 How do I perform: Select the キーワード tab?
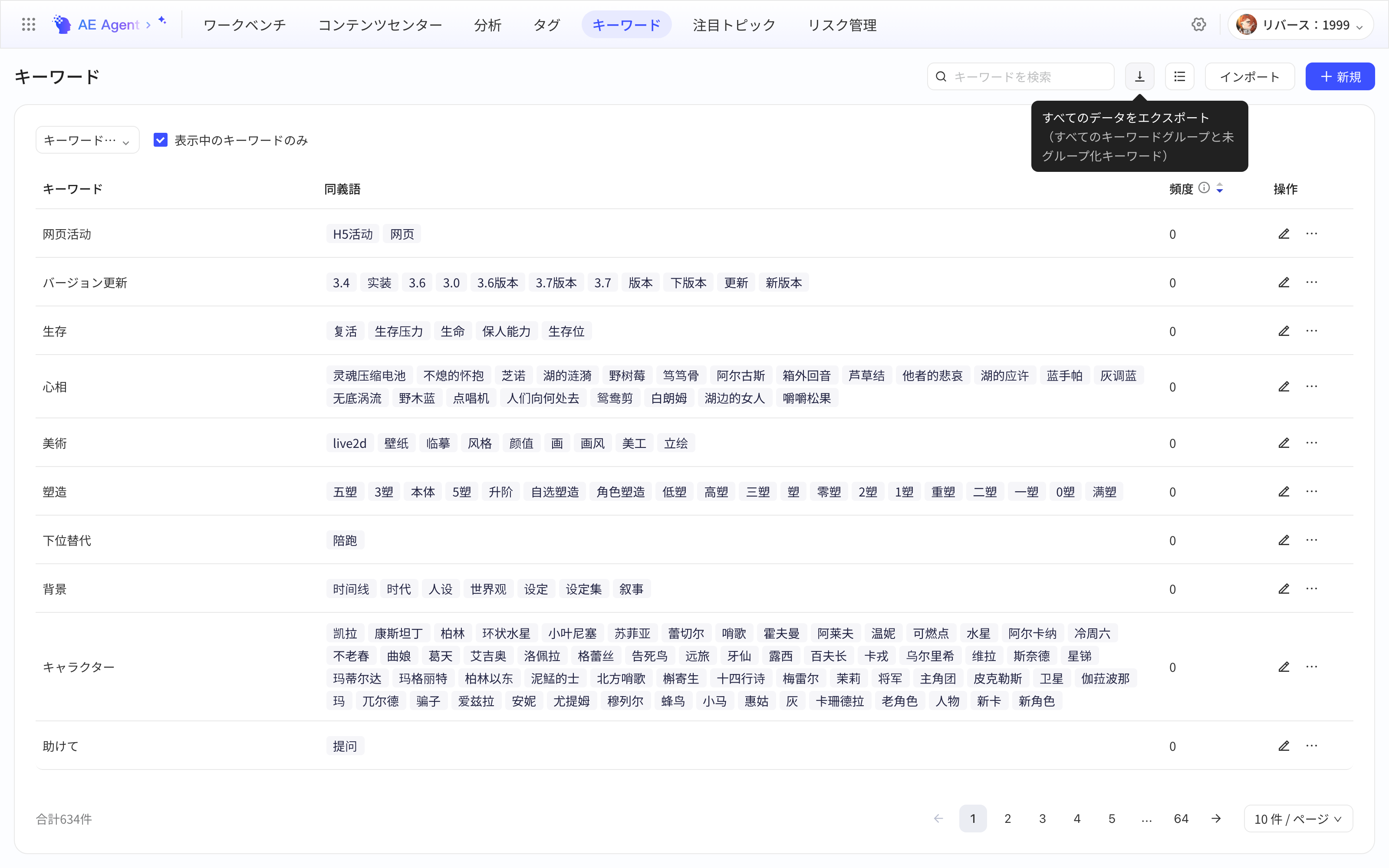click(x=626, y=25)
